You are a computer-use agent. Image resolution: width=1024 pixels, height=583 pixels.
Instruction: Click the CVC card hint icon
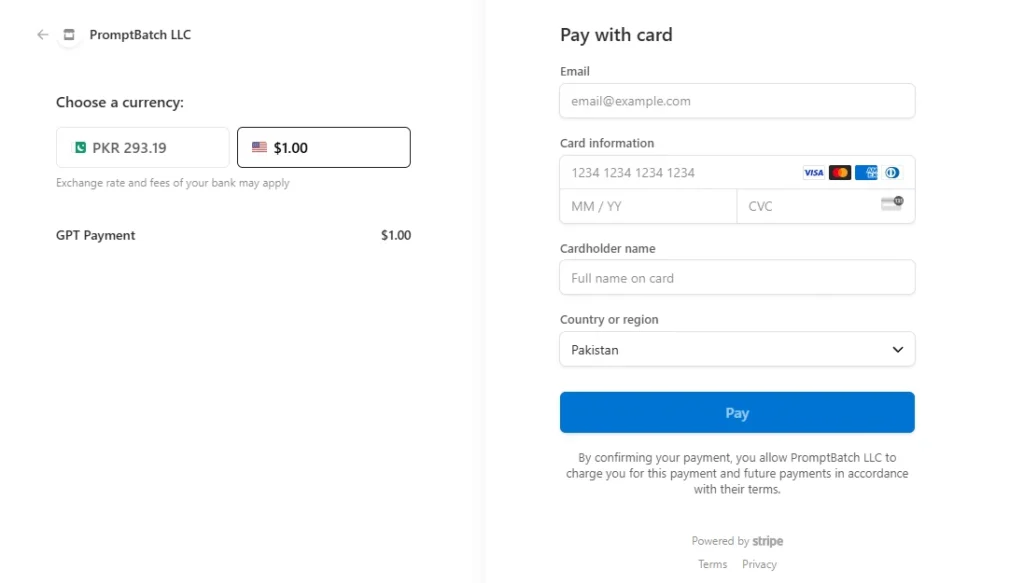click(x=890, y=205)
